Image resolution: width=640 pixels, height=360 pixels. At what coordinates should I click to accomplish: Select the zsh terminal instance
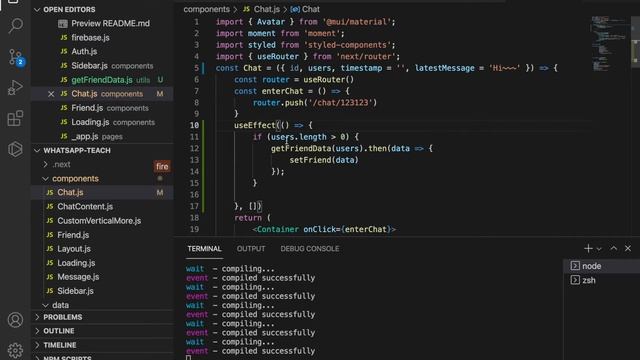click(602, 280)
